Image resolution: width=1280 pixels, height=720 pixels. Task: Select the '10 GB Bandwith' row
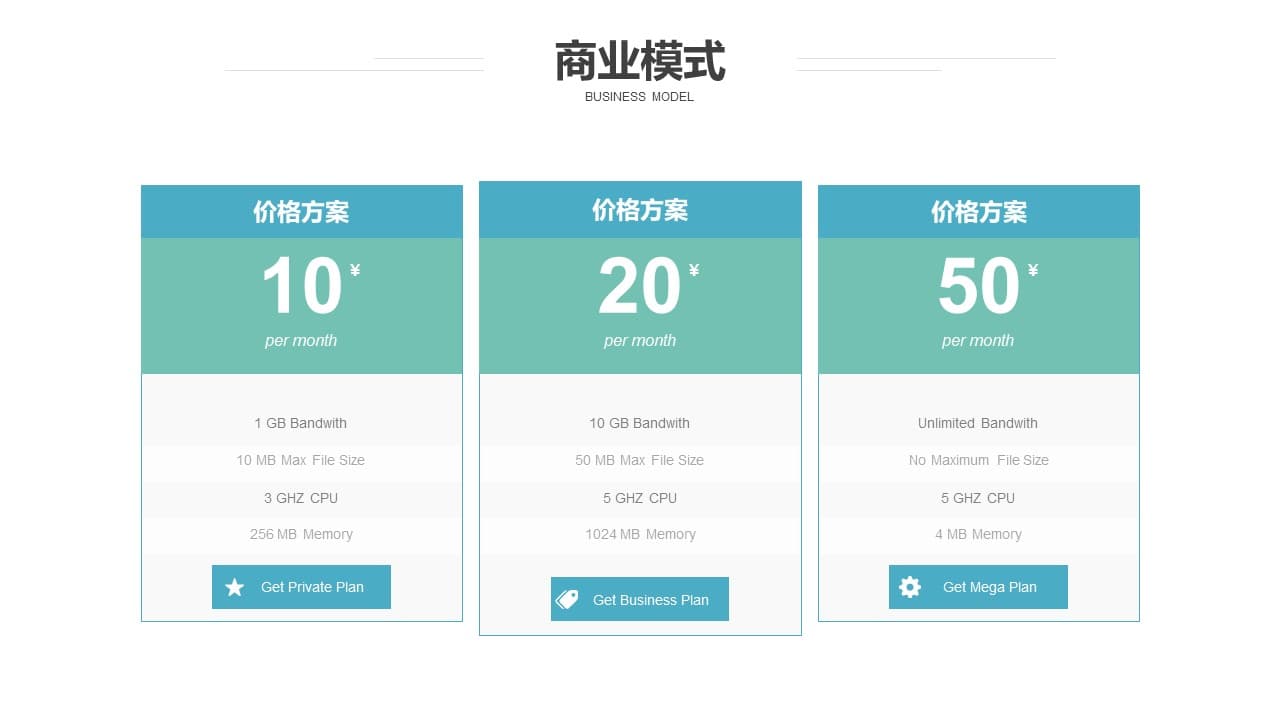tap(640, 423)
